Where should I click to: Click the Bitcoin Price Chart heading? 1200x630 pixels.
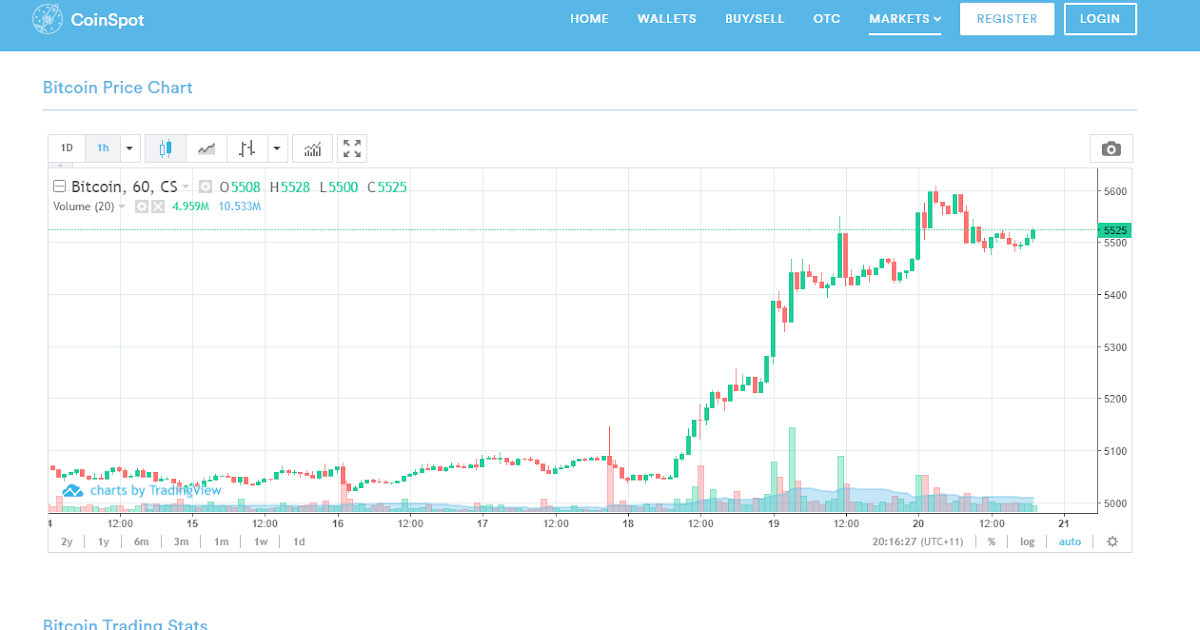[118, 87]
